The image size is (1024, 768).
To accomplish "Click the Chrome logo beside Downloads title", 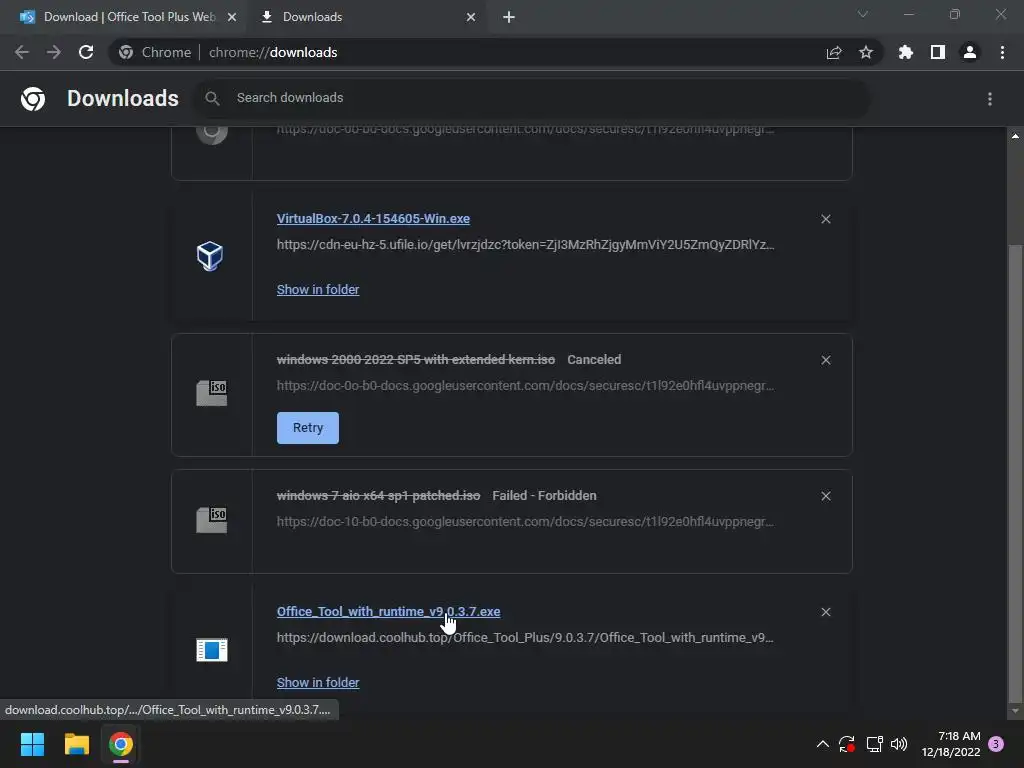I will coord(33,99).
